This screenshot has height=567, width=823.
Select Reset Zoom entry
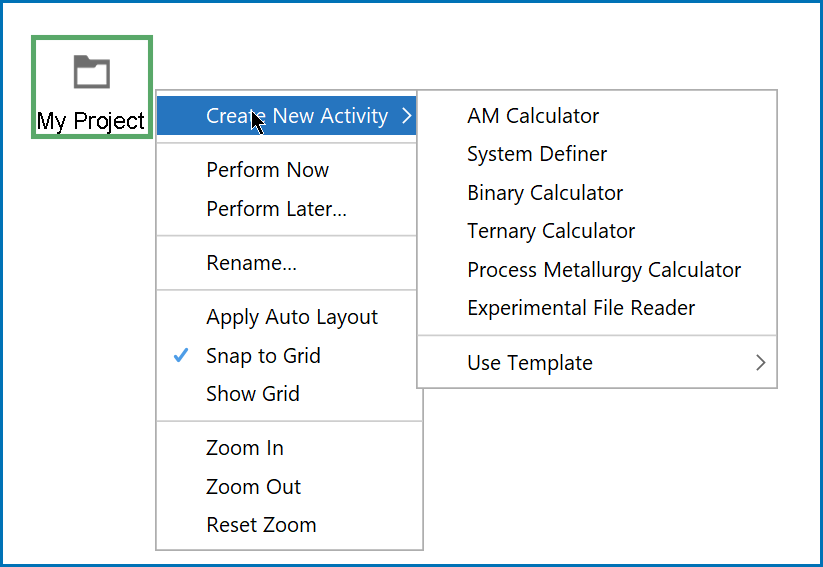289,525
